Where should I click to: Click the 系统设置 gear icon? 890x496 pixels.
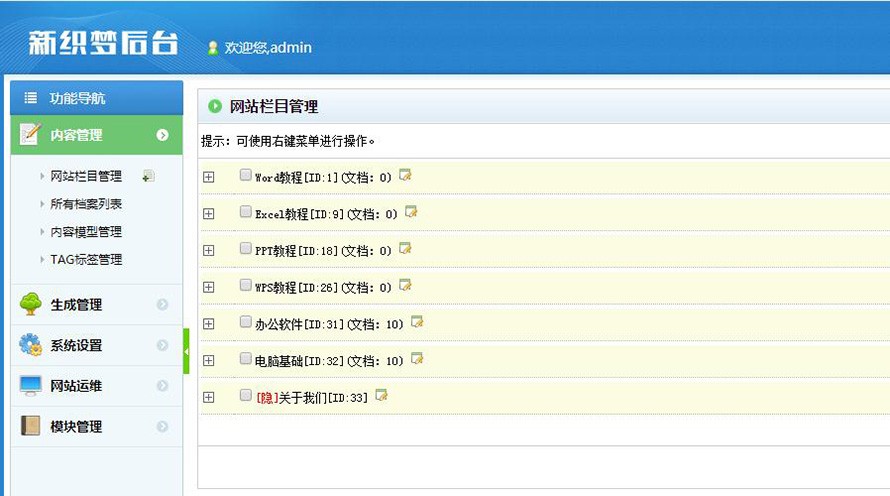tap(31, 344)
